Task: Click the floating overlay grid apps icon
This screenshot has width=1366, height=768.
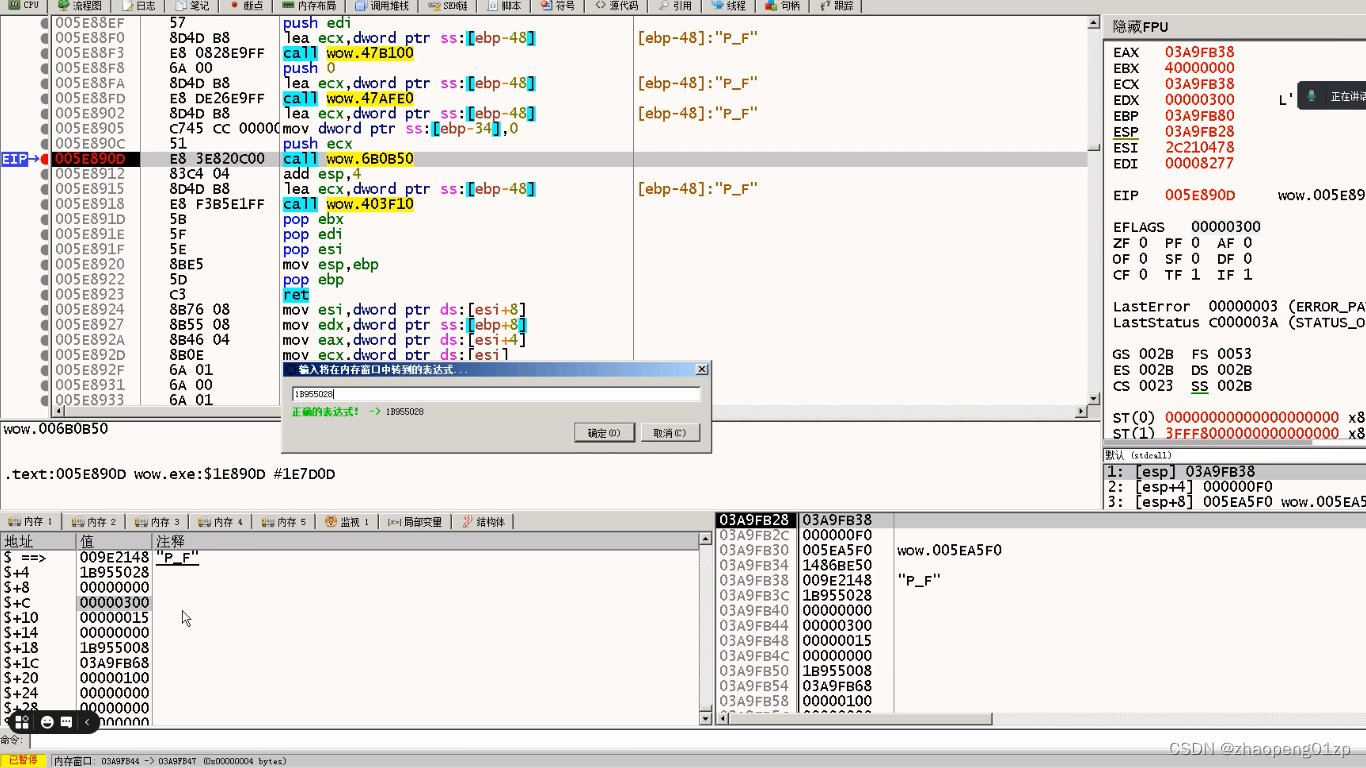Action: coord(21,722)
